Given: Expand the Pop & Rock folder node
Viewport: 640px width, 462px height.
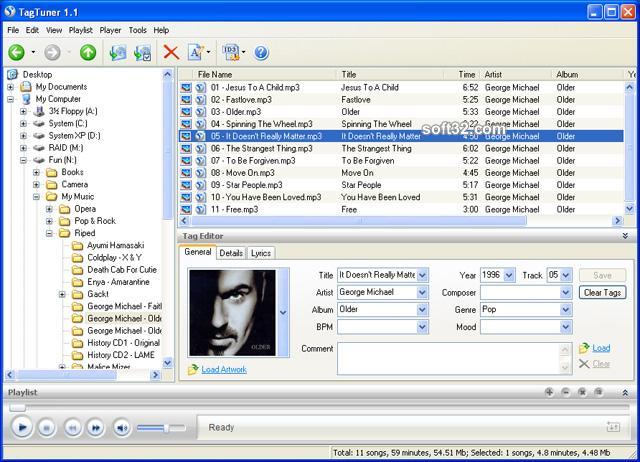Looking at the screenshot, I should [x=49, y=221].
